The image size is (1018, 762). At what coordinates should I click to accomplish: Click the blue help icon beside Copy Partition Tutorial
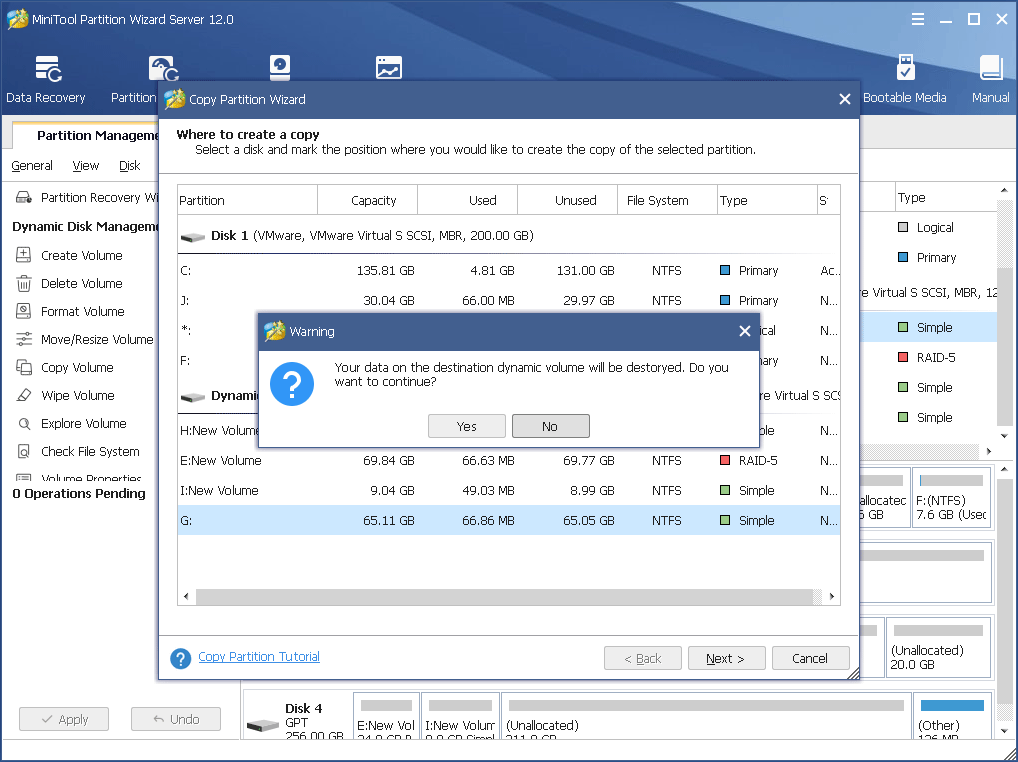point(180,658)
